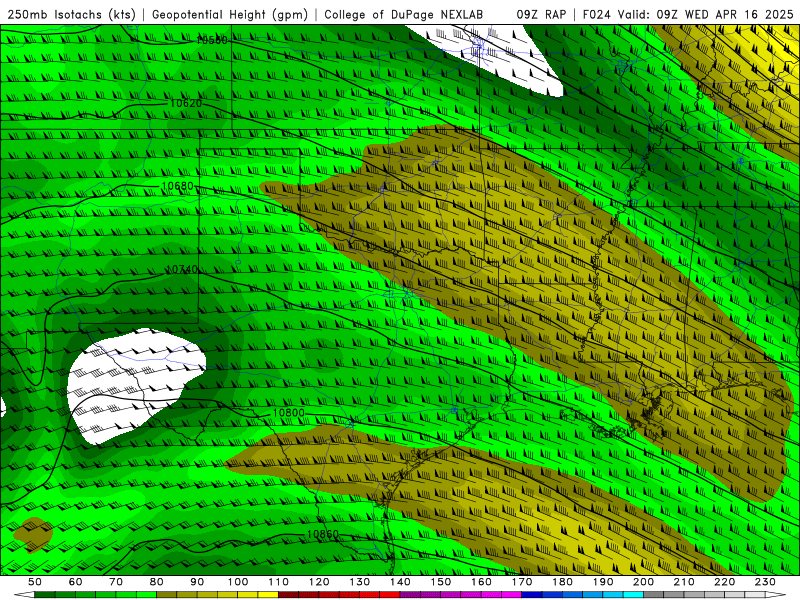Pick the '170' knot scale label

point(522,582)
